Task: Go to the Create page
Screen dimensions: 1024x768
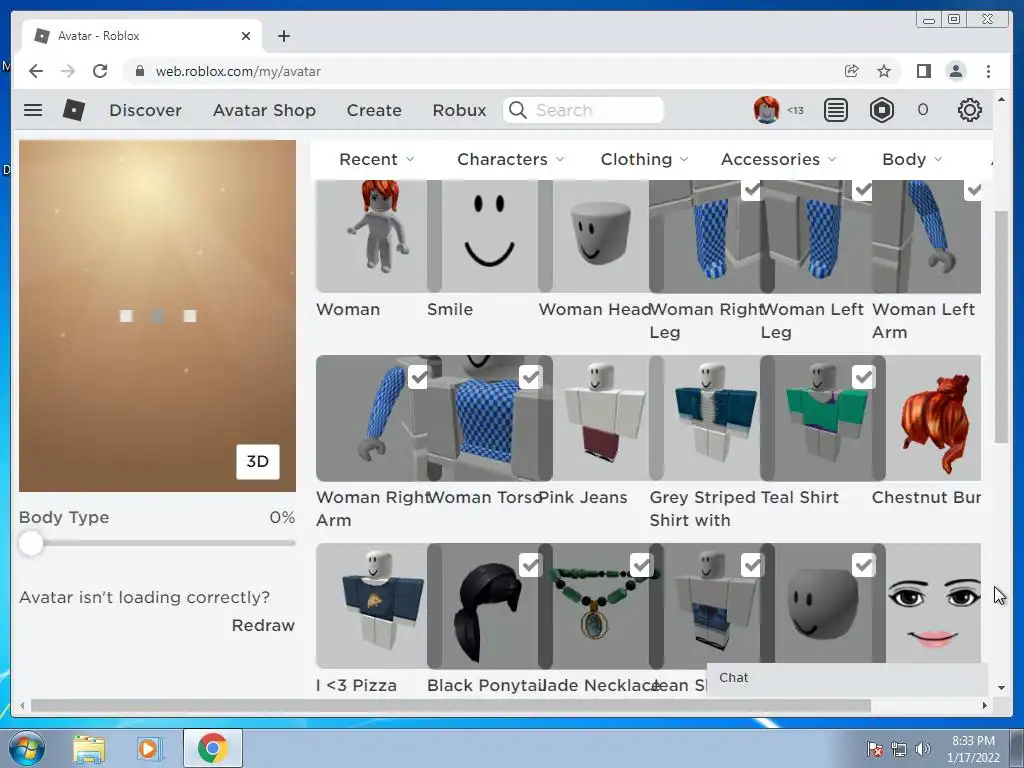Action: tap(374, 110)
